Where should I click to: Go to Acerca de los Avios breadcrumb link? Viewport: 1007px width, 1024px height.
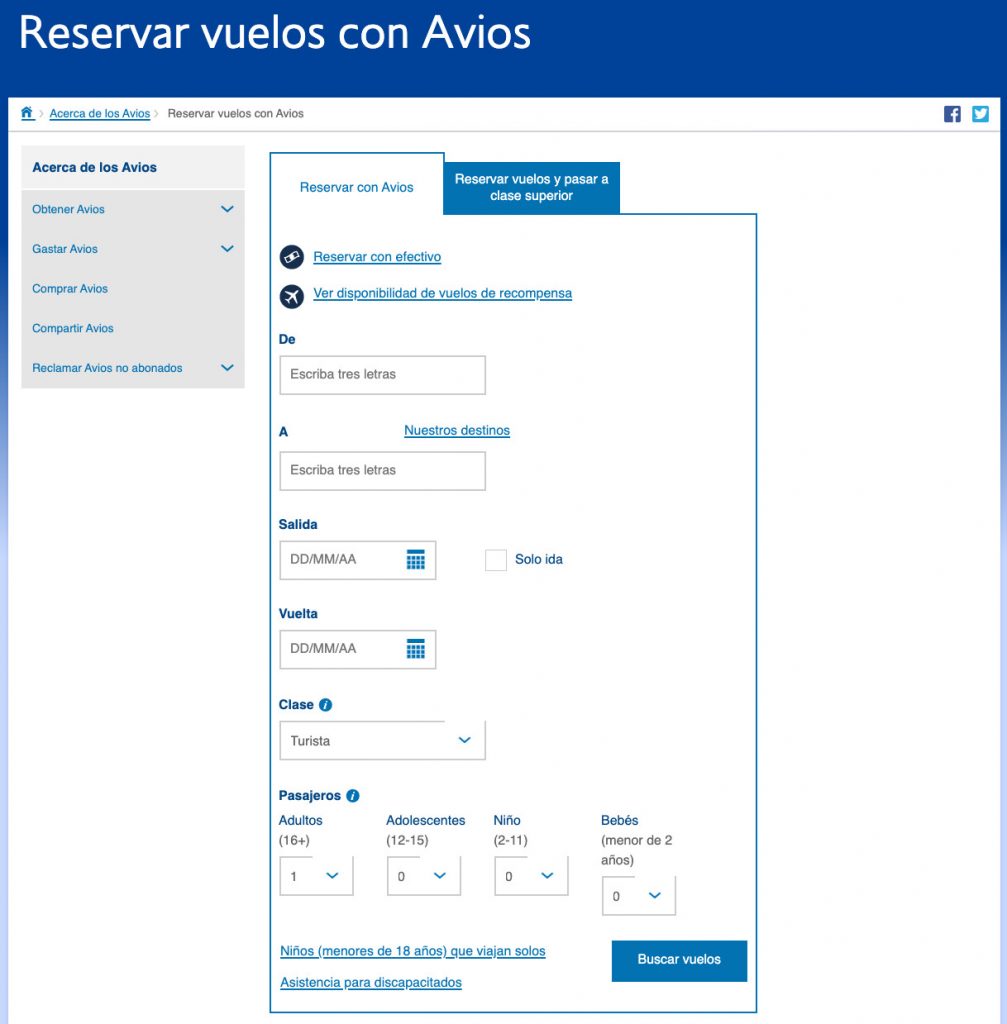coord(100,114)
